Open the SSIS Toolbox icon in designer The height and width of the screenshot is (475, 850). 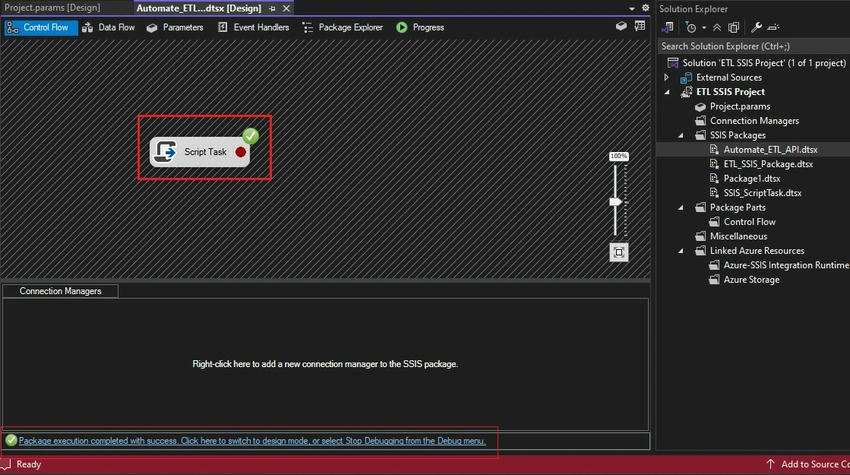621,26
